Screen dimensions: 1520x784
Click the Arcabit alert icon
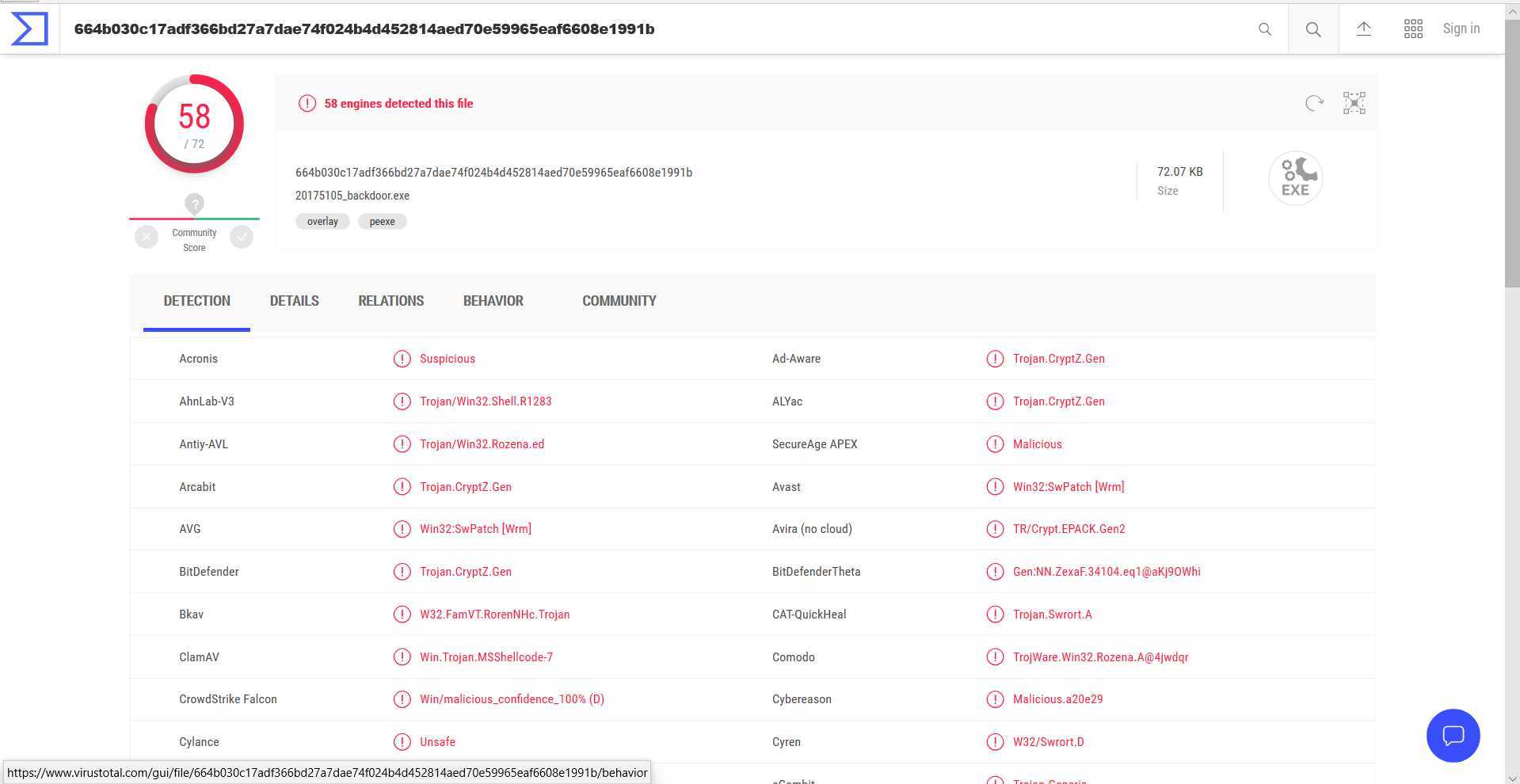pyautogui.click(x=402, y=486)
